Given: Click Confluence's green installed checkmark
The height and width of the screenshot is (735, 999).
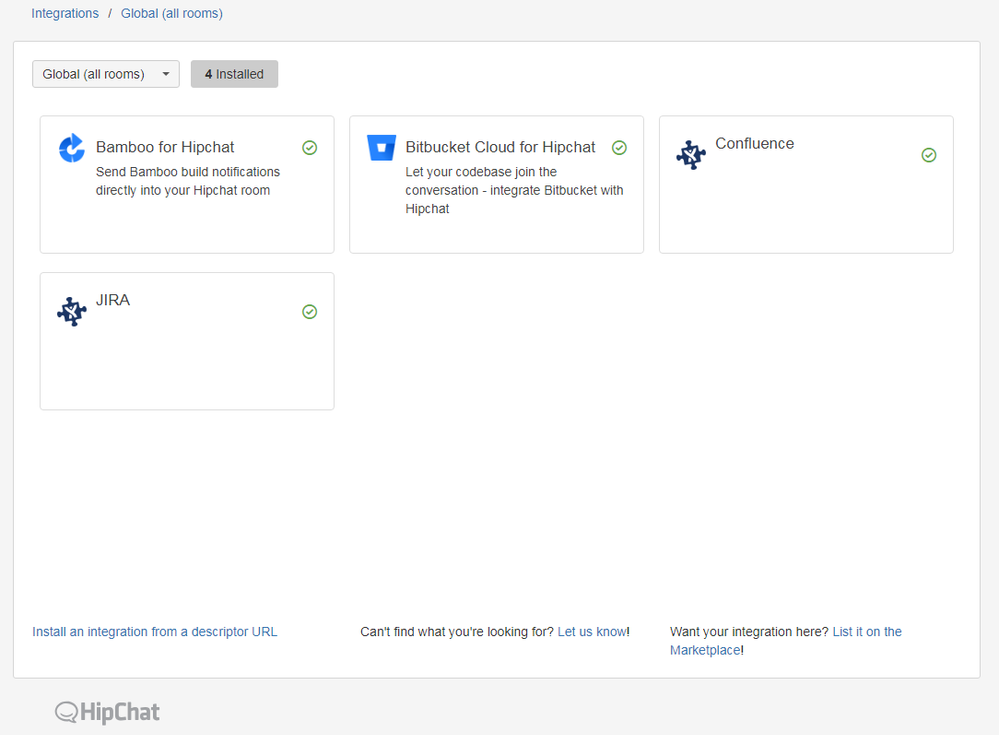Looking at the screenshot, I should (929, 155).
